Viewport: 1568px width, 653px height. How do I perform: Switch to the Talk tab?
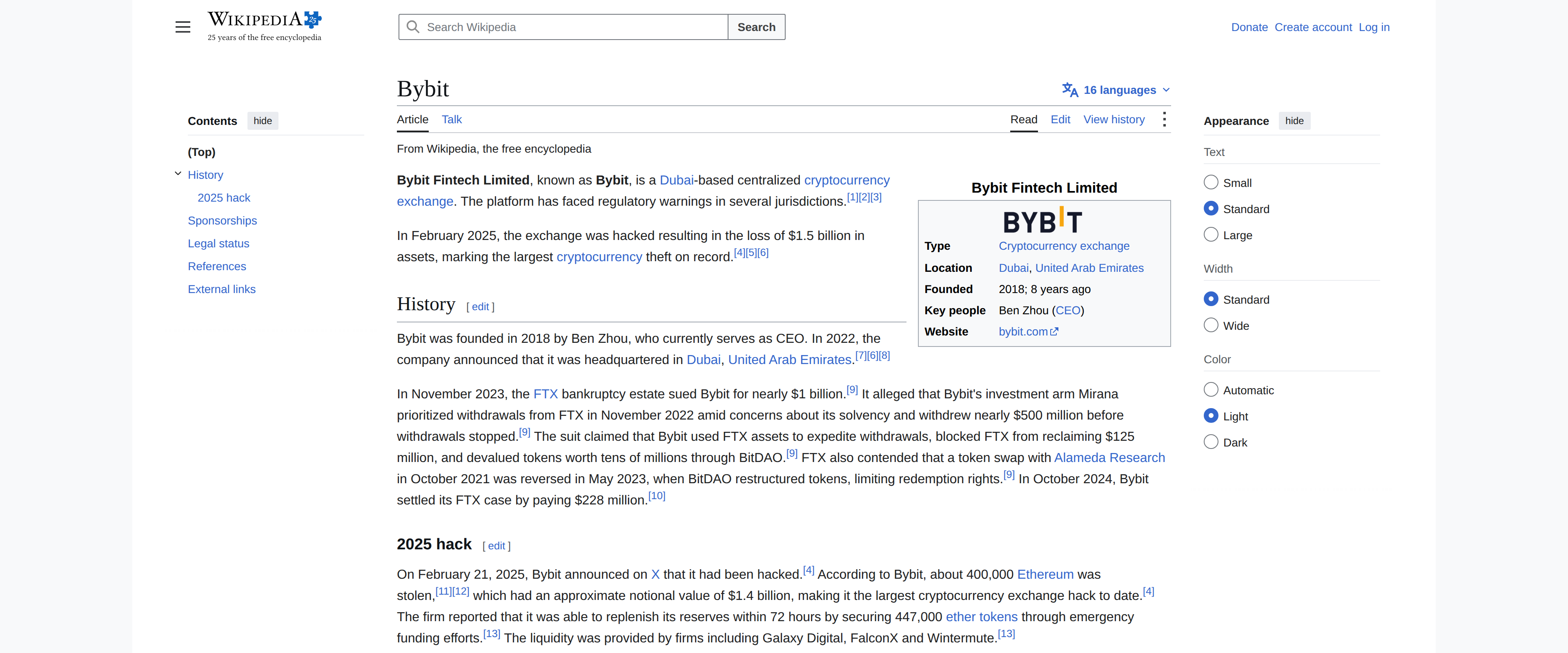[452, 120]
